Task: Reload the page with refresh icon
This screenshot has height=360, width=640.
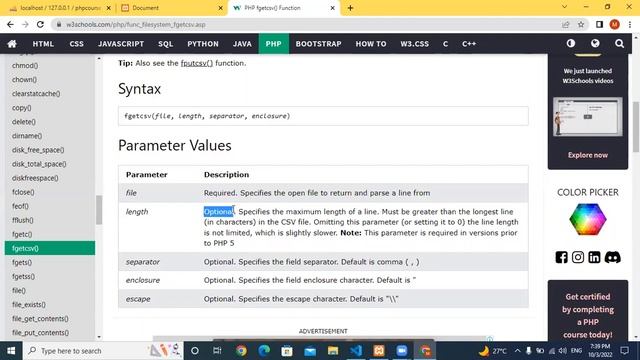Action: click(x=40, y=24)
